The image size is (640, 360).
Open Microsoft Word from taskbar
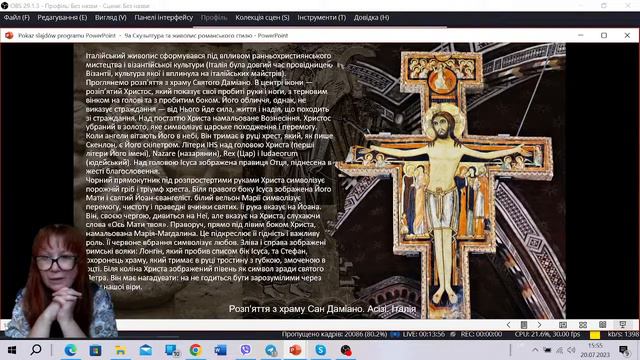pyautogui.click(x=220, y=350)
